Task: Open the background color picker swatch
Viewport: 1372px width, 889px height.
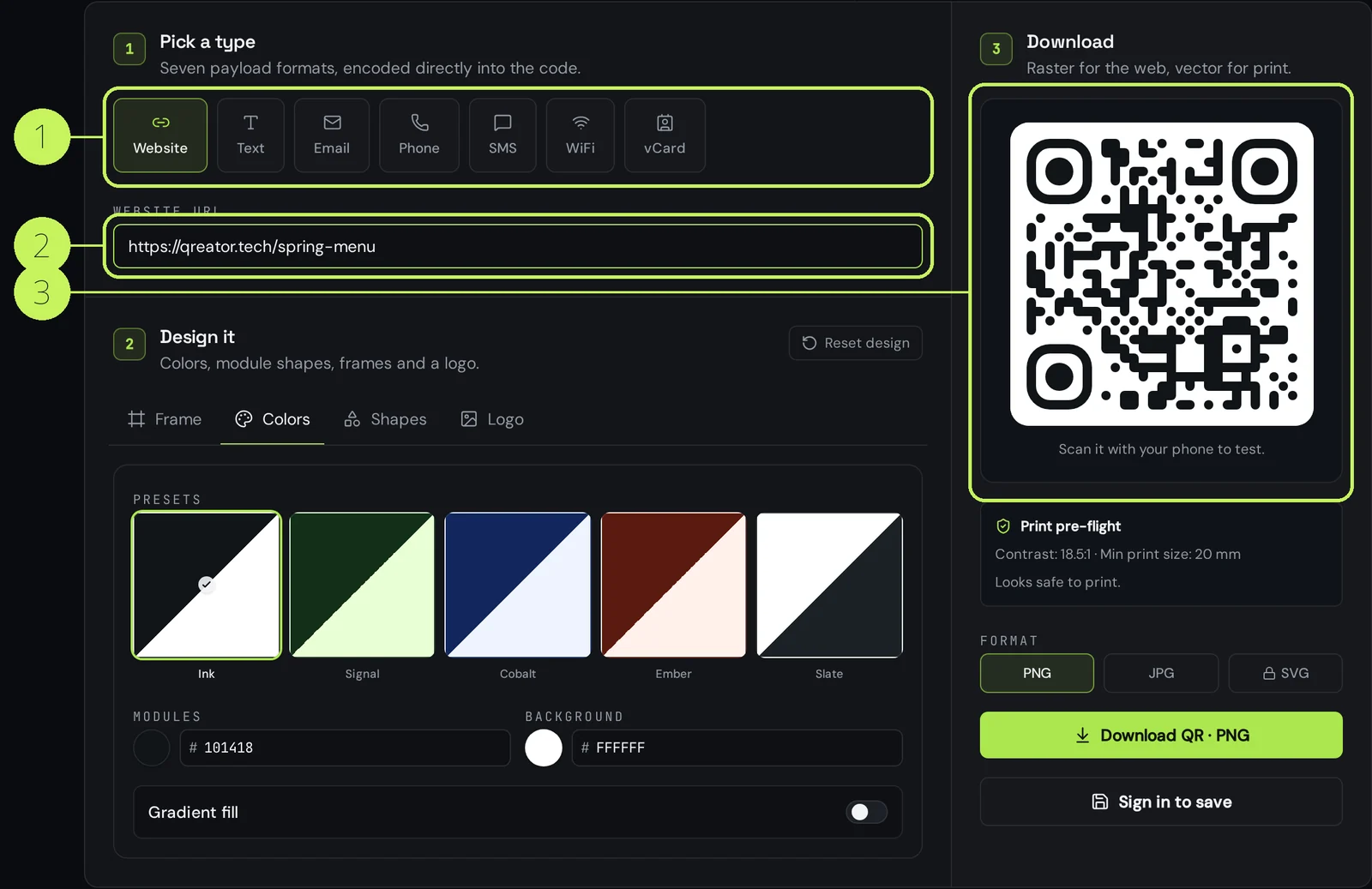Action: point(544,748)
